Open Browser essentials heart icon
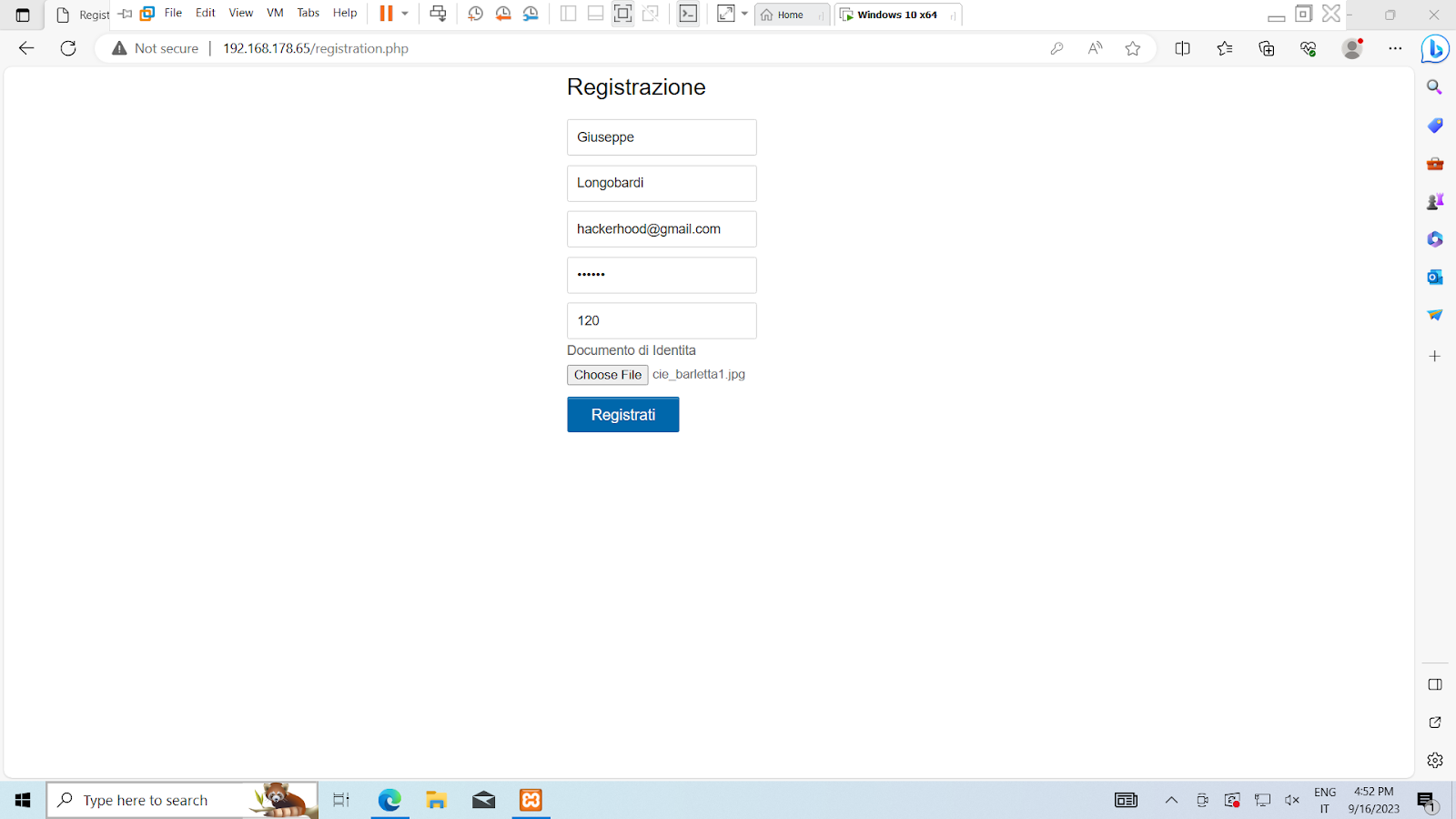This screenshot has width=1456, height=819. pyautogui.click(x=1309, y=48)
